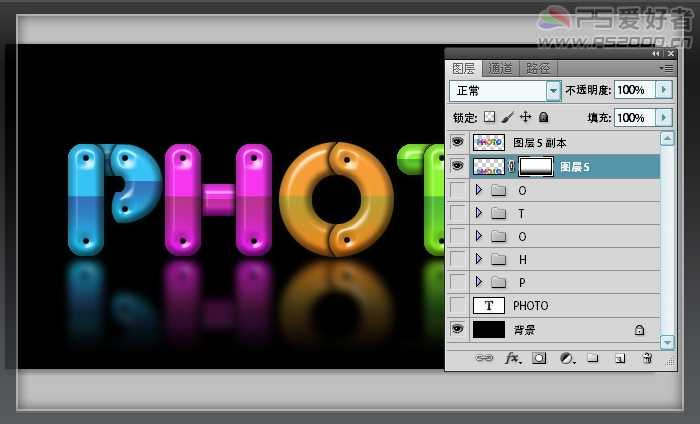Open the 不透明度 slider arrow
The height and width of the screenshot is (424, 700).
664,90
